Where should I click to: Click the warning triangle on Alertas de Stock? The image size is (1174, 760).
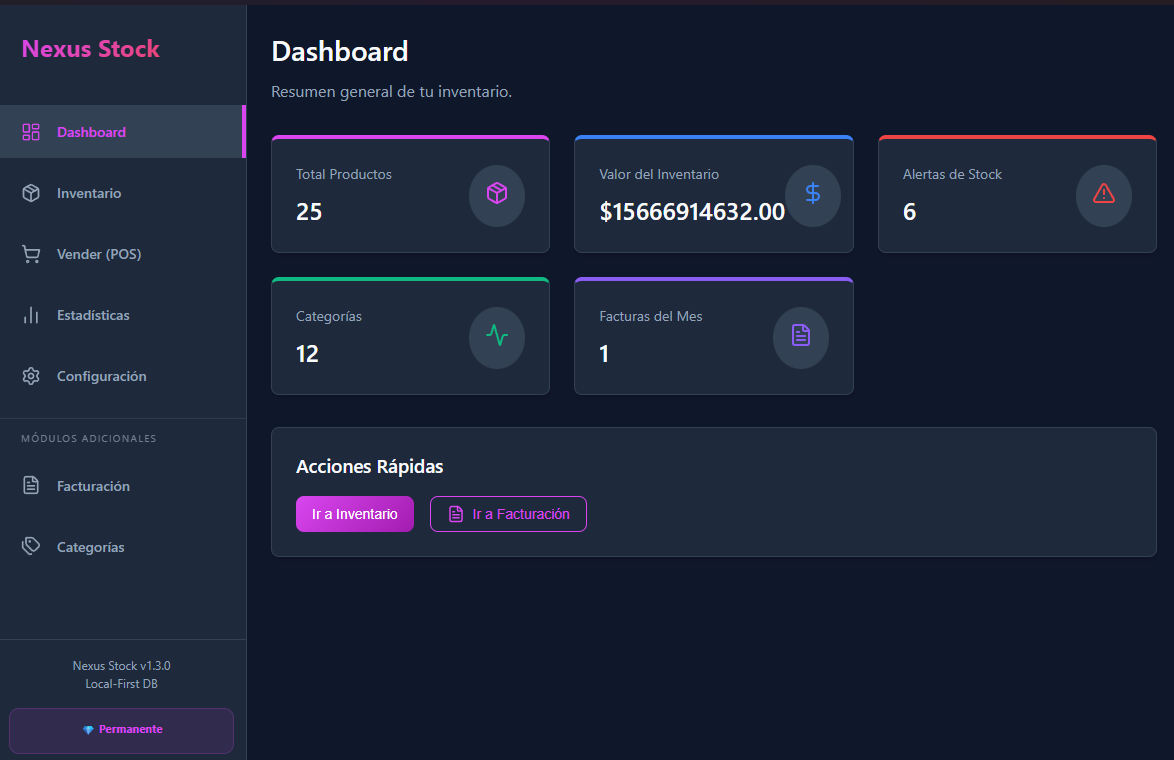pyautogui.click(x=1104, y=194)
